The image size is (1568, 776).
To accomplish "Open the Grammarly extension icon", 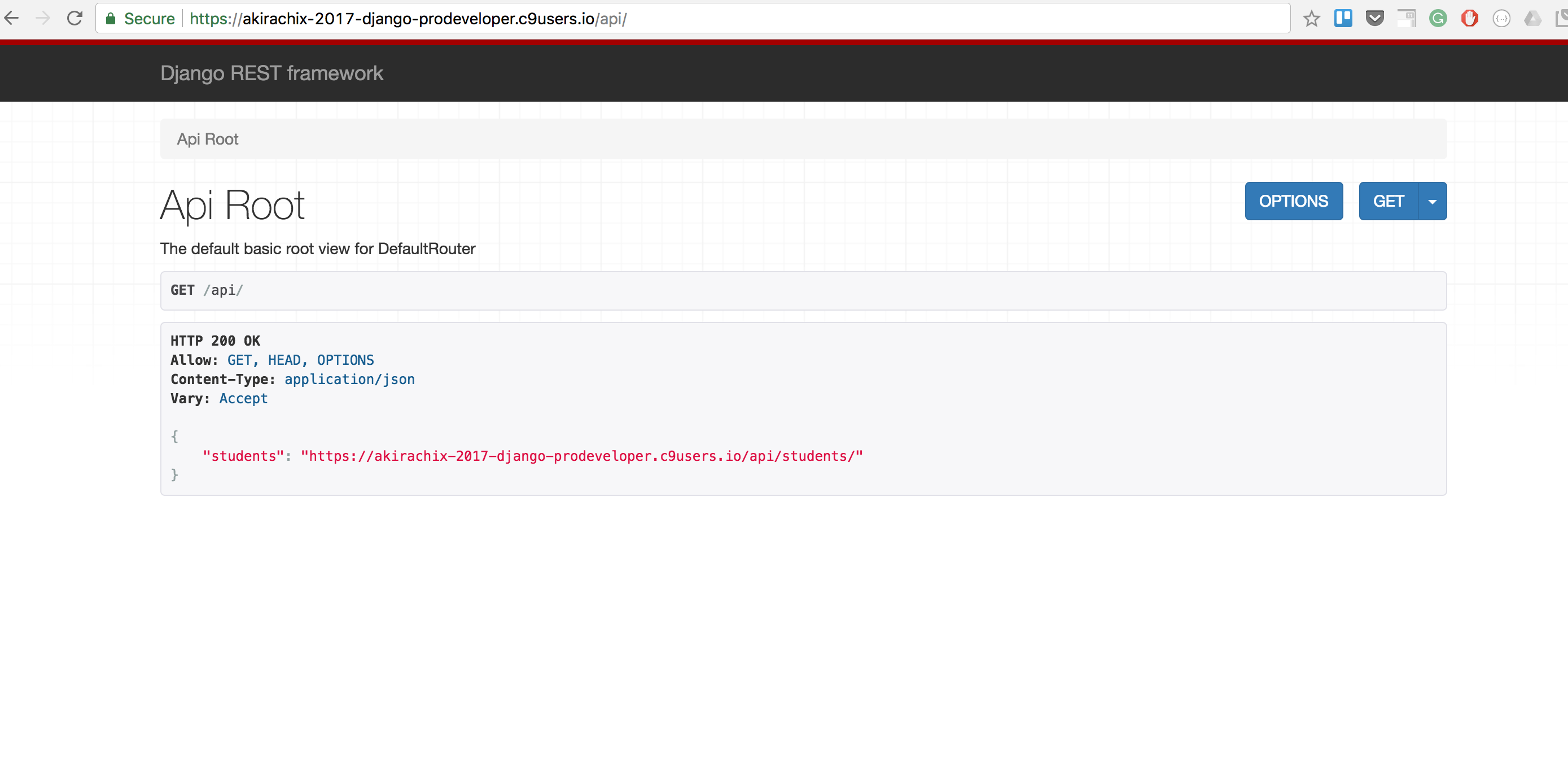I will [x=1438, y=18].
